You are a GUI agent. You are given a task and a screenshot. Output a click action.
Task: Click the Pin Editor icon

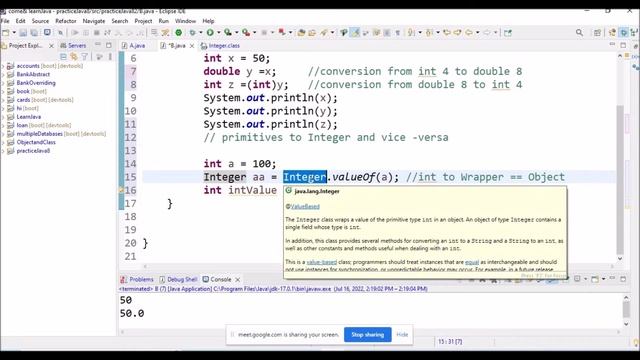(508, 33)
